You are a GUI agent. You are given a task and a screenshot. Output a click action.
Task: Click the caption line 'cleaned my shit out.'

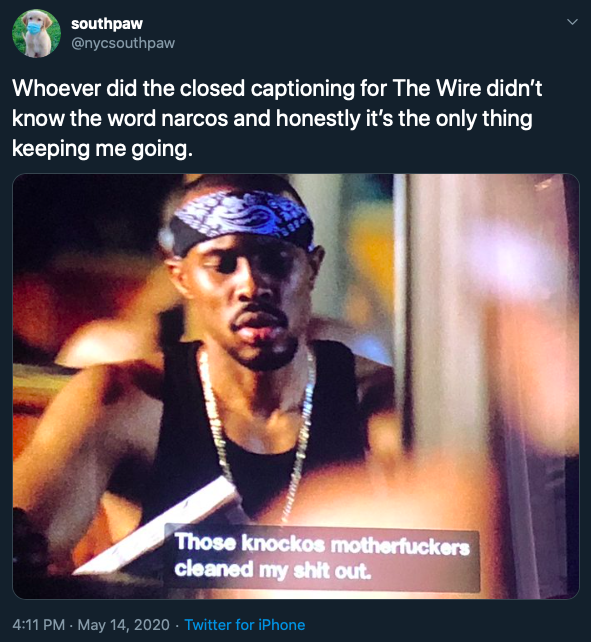coord(273,570)
